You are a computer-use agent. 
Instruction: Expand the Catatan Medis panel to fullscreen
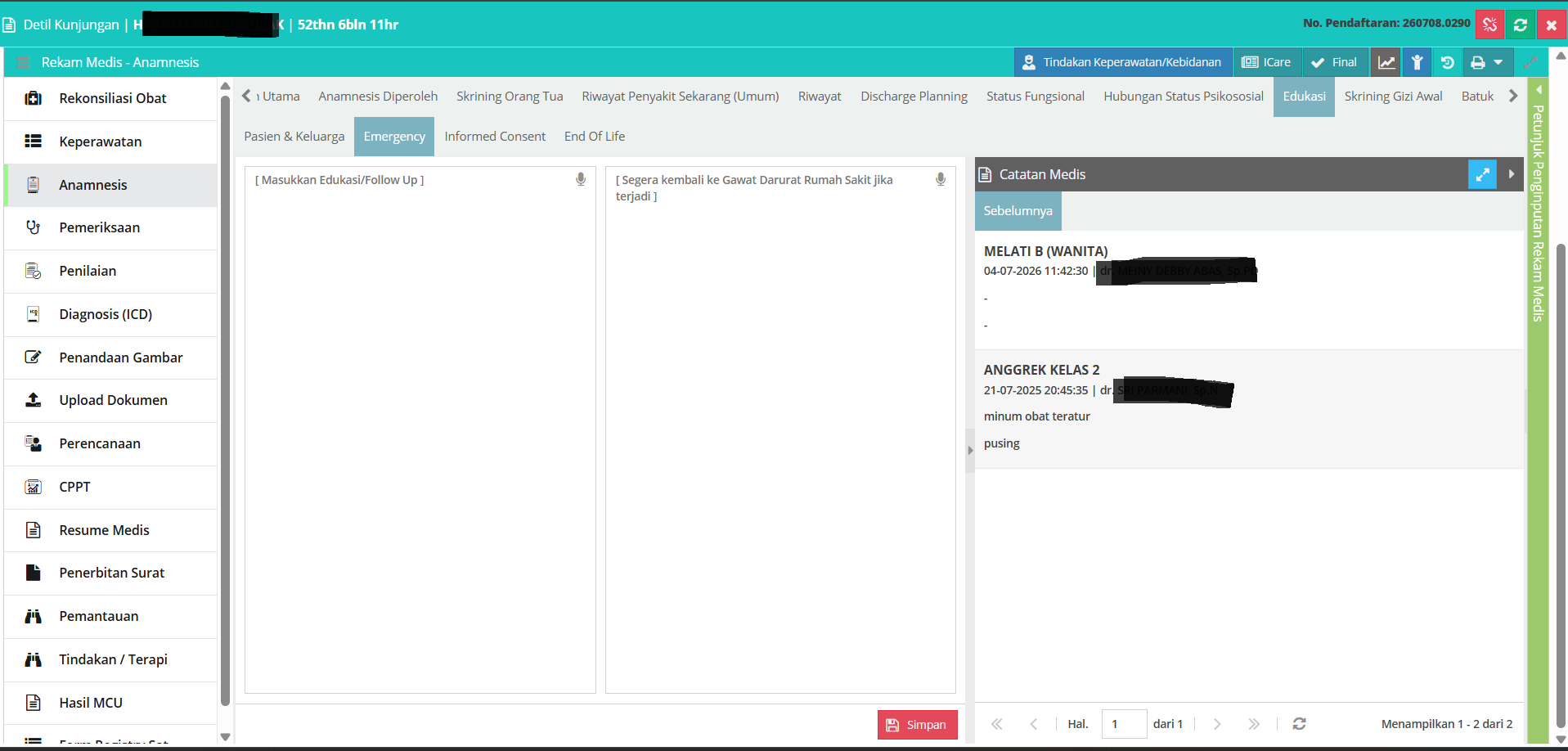[1482, 174]
